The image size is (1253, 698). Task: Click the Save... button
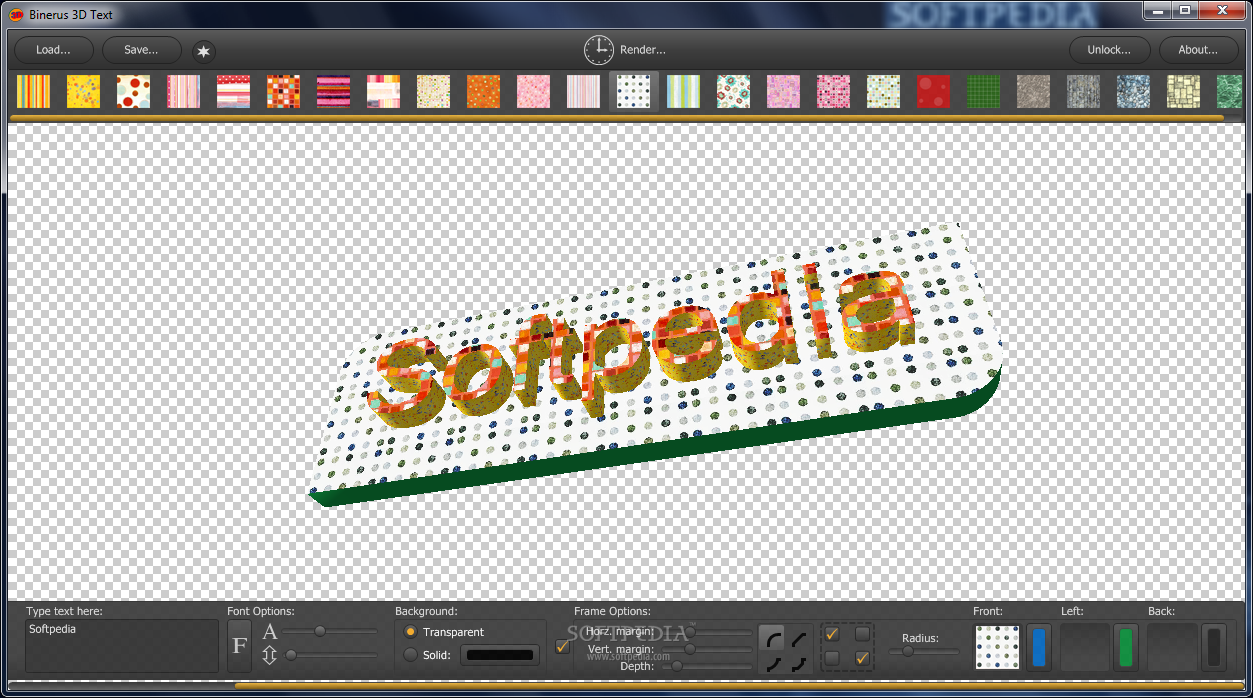tap(142, 50)
